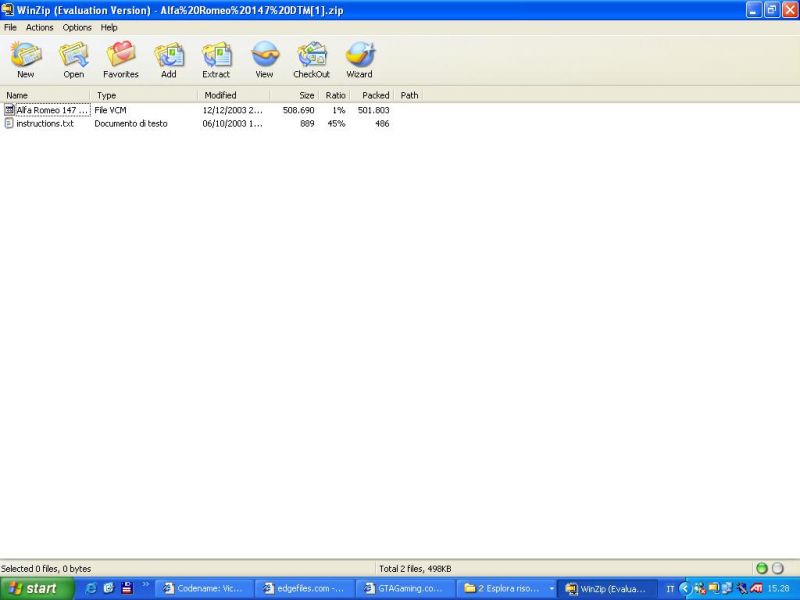This screenshot has width=800, height=600.
Task: Click the gray status light indicator
Action: tap(778, 568)
